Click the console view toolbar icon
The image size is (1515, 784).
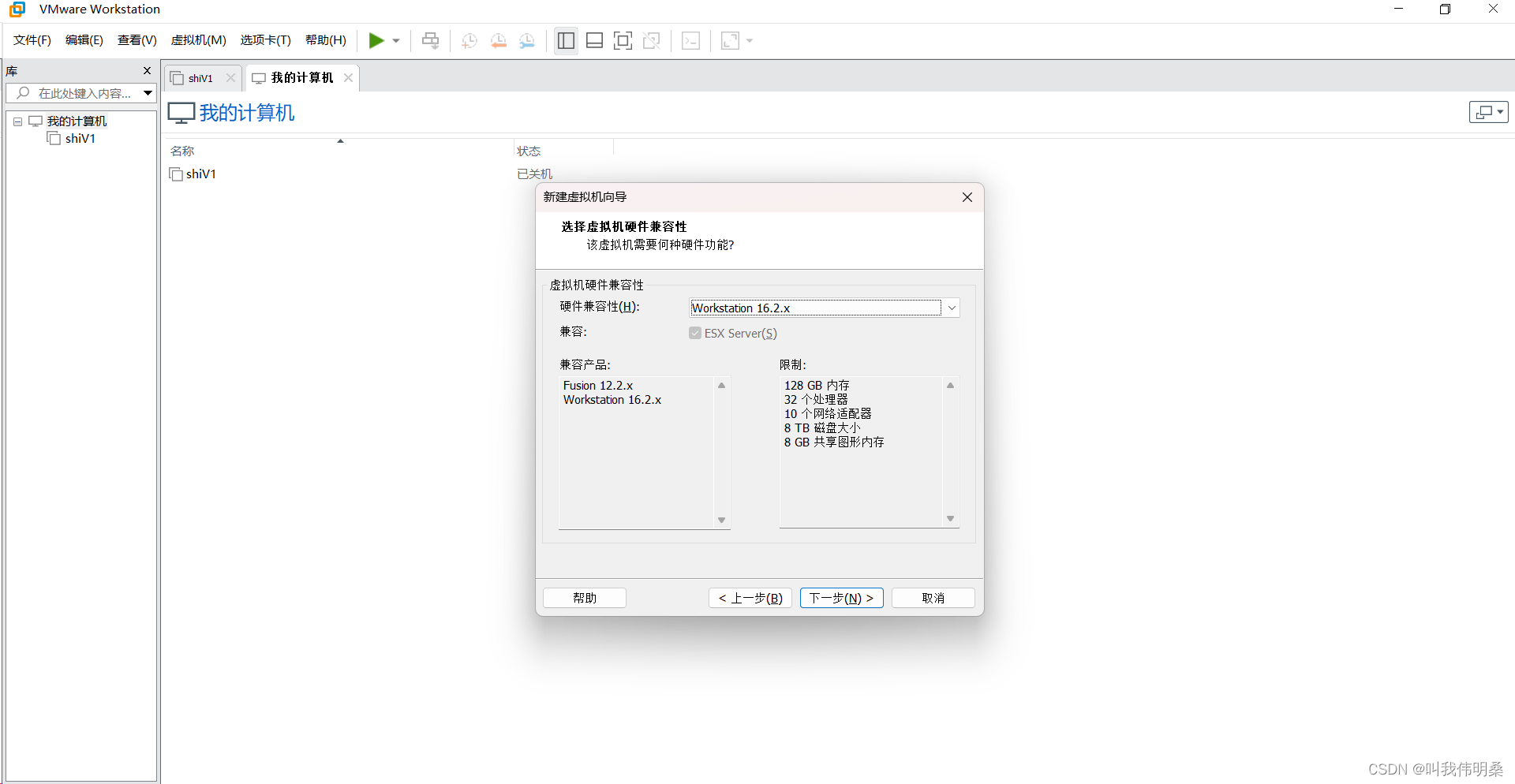point(690,40)
